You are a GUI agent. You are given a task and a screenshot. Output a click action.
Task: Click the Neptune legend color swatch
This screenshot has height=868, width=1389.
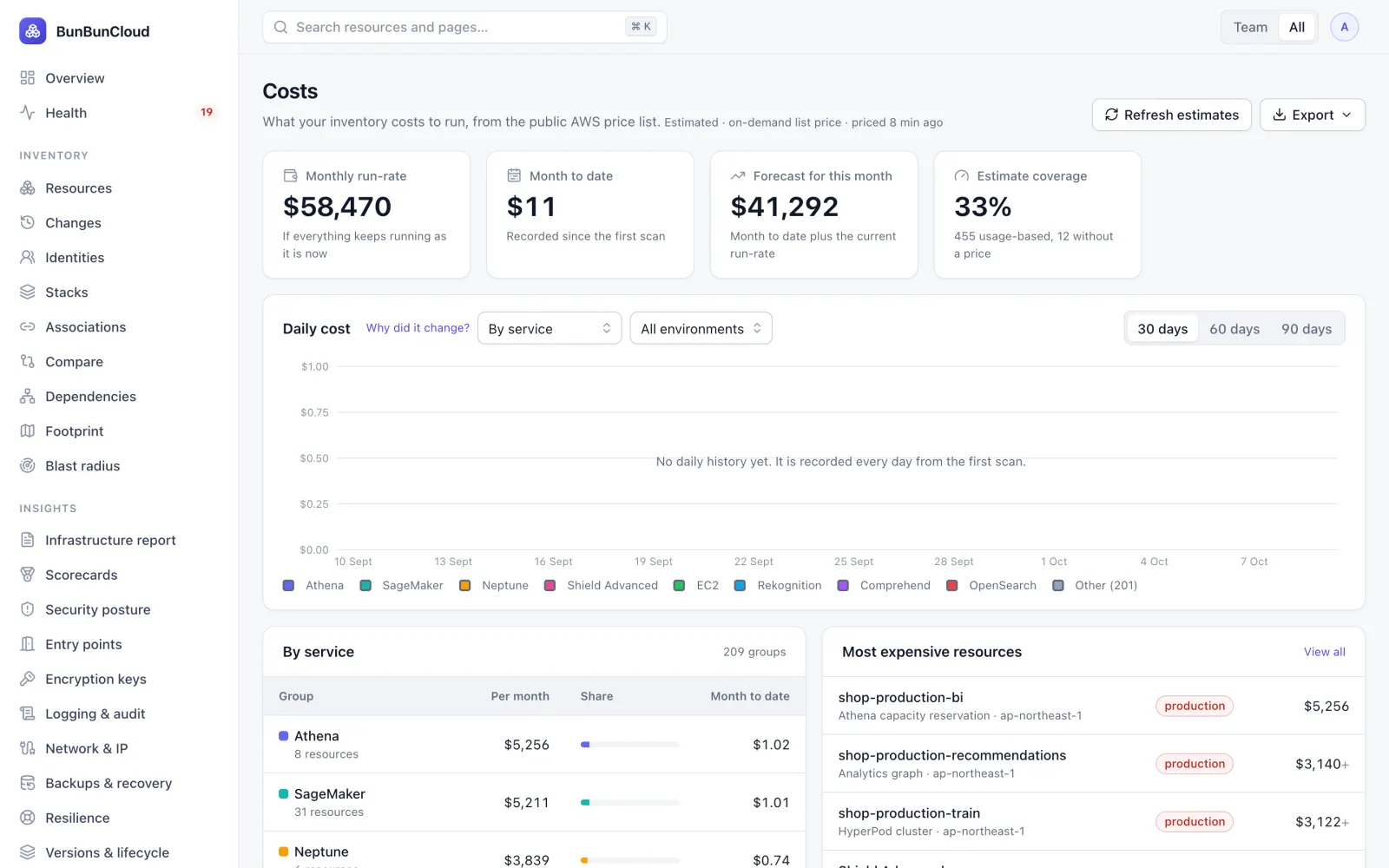[464, 586]
